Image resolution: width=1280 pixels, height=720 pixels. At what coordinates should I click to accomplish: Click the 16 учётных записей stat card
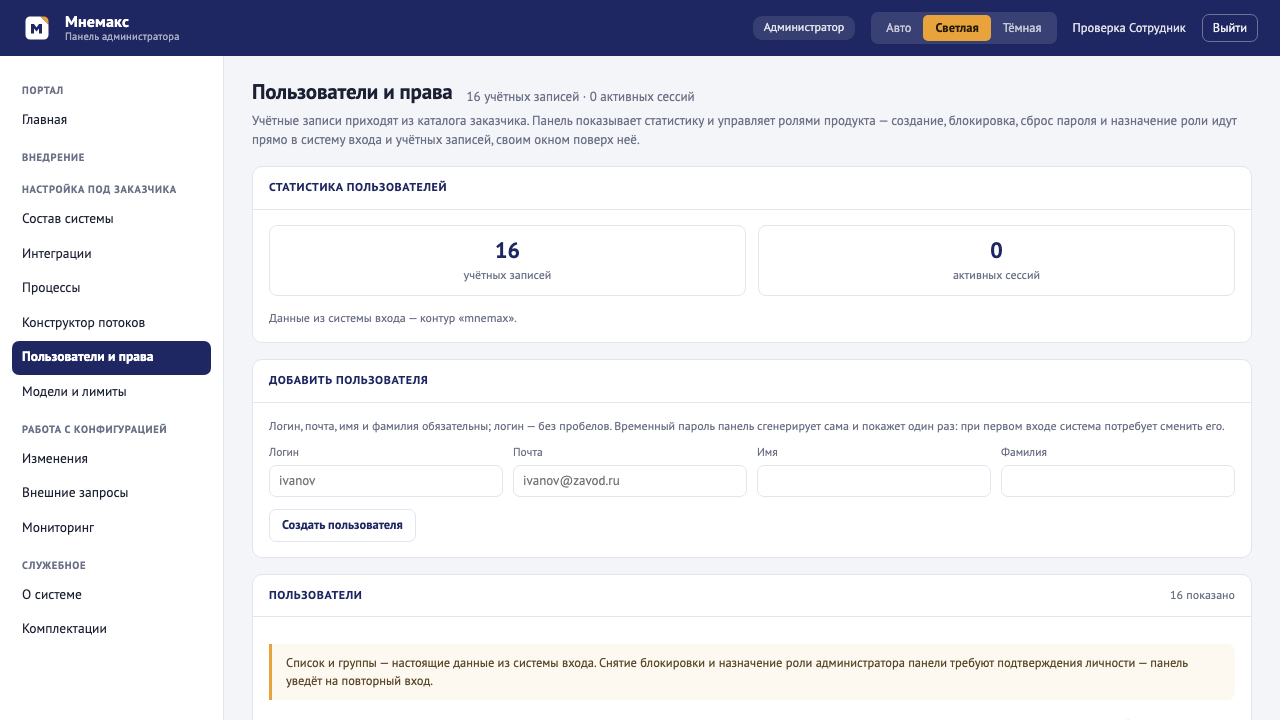pos(507,260)
